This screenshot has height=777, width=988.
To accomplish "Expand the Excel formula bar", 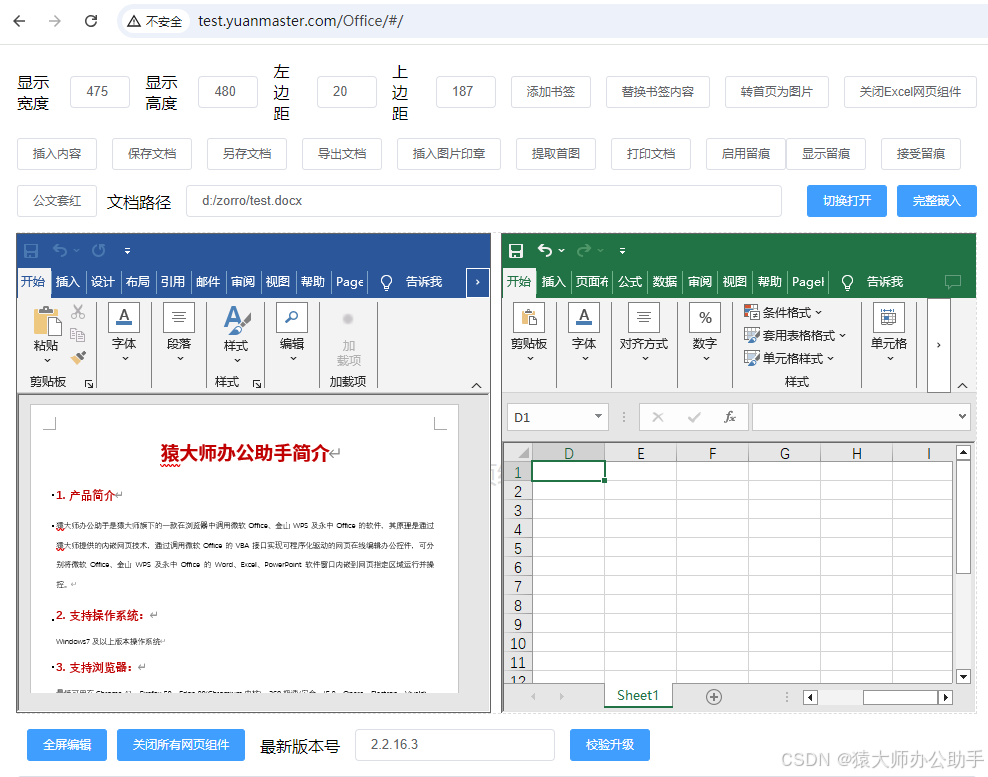I will (x=962, y=417).
